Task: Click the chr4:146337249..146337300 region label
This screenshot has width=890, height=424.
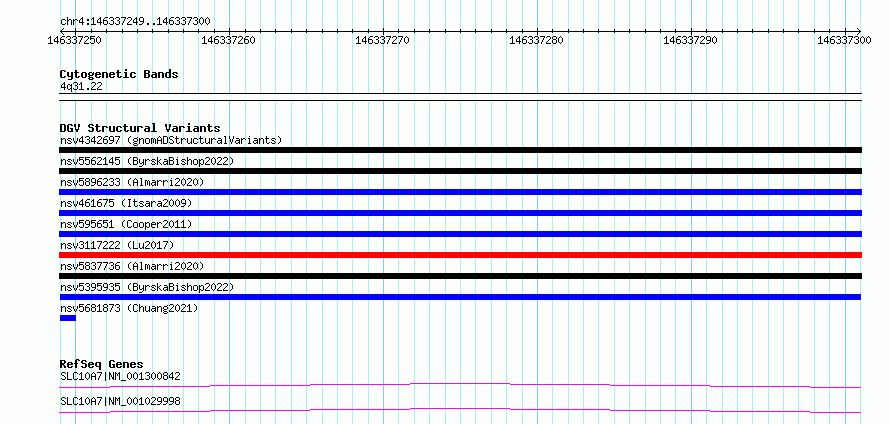Action: (x=135, y=22)
